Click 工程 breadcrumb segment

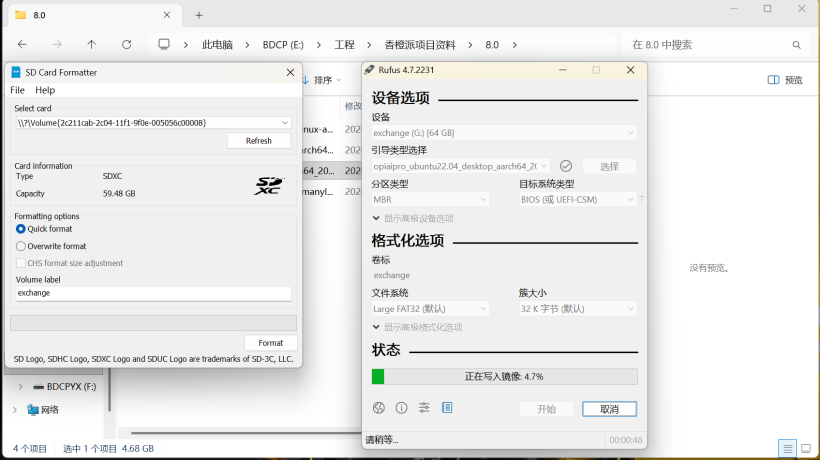click(x=344, y=45)
